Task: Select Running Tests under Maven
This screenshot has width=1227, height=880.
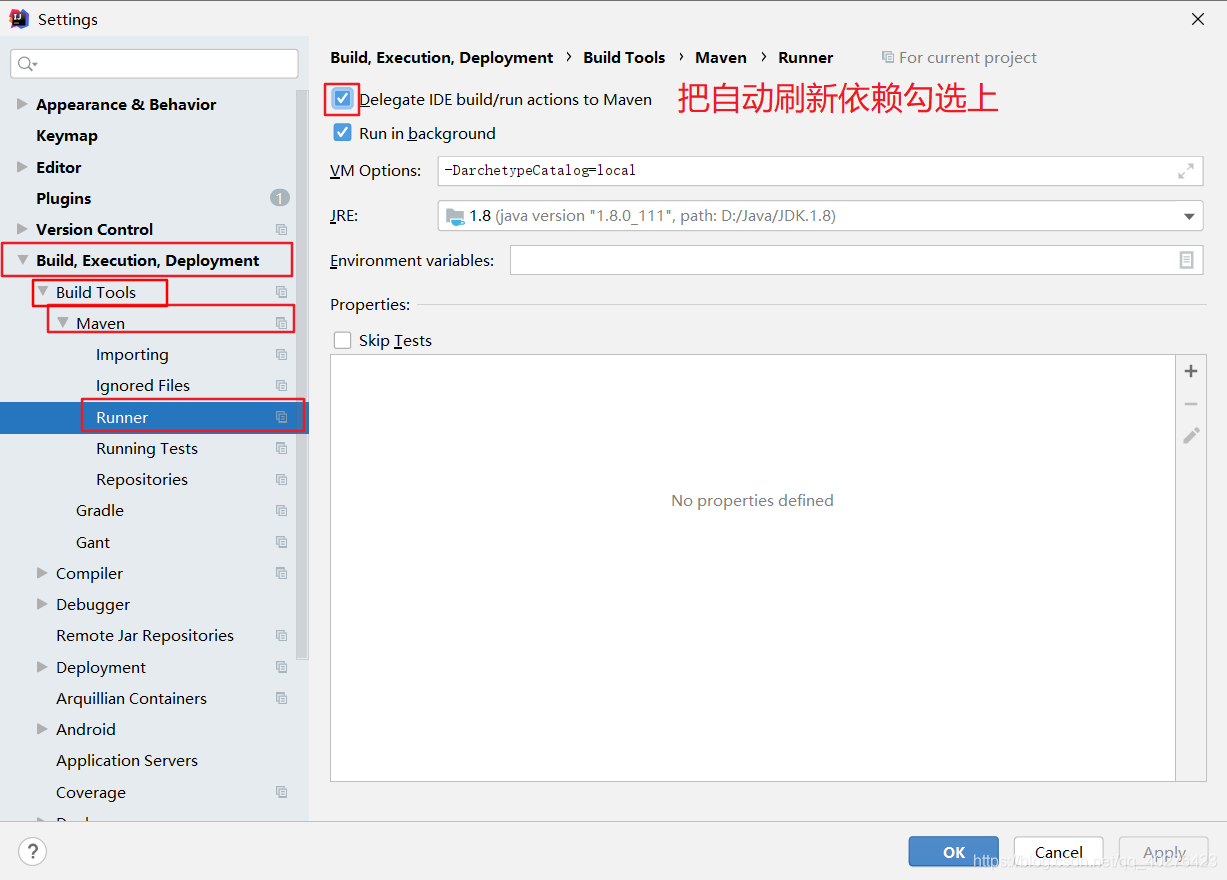Action: [147, 449]
